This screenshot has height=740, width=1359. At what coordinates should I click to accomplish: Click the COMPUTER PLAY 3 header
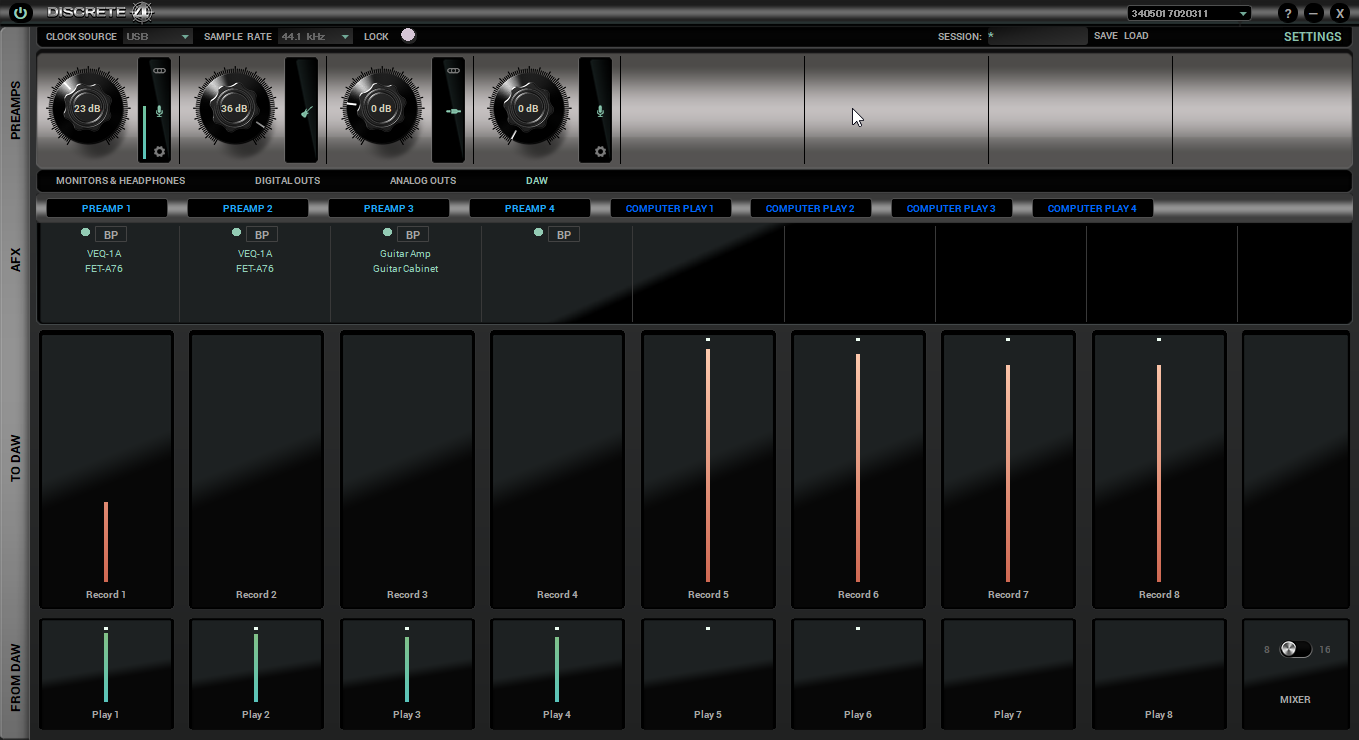coord(951,209)
